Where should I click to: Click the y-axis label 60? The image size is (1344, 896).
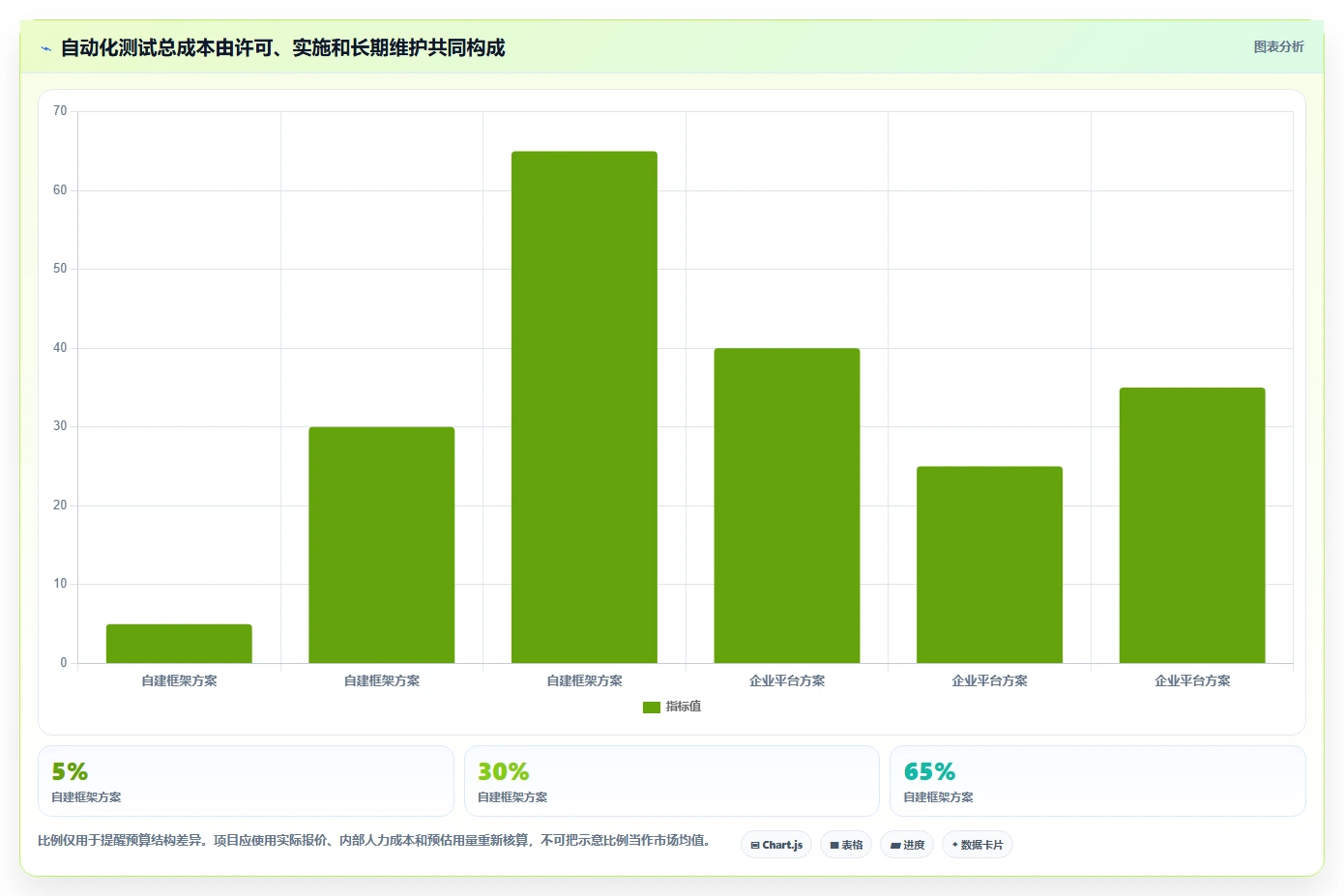[x=60, y=190]
